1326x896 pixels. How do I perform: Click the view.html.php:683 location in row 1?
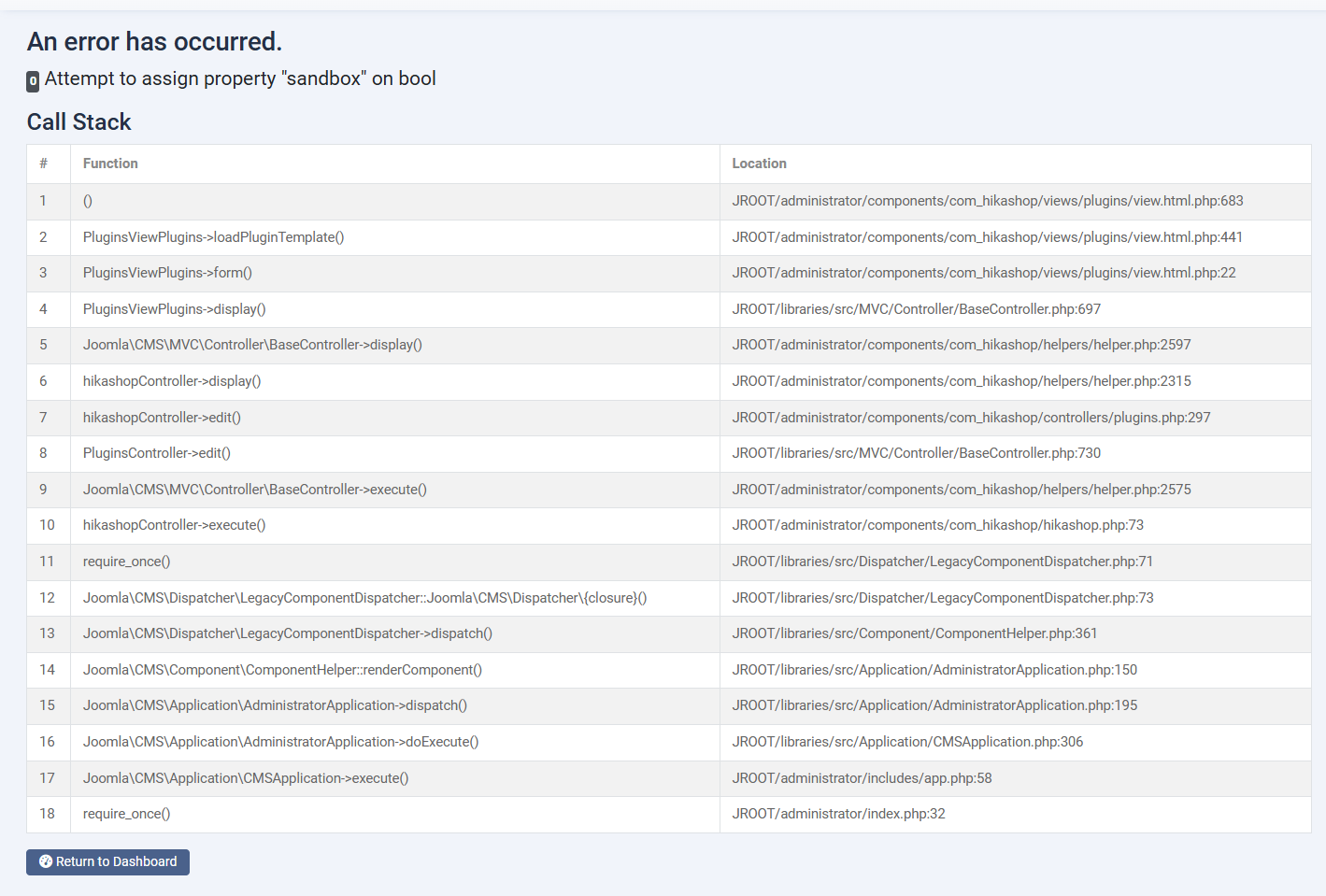coord(987,201)
